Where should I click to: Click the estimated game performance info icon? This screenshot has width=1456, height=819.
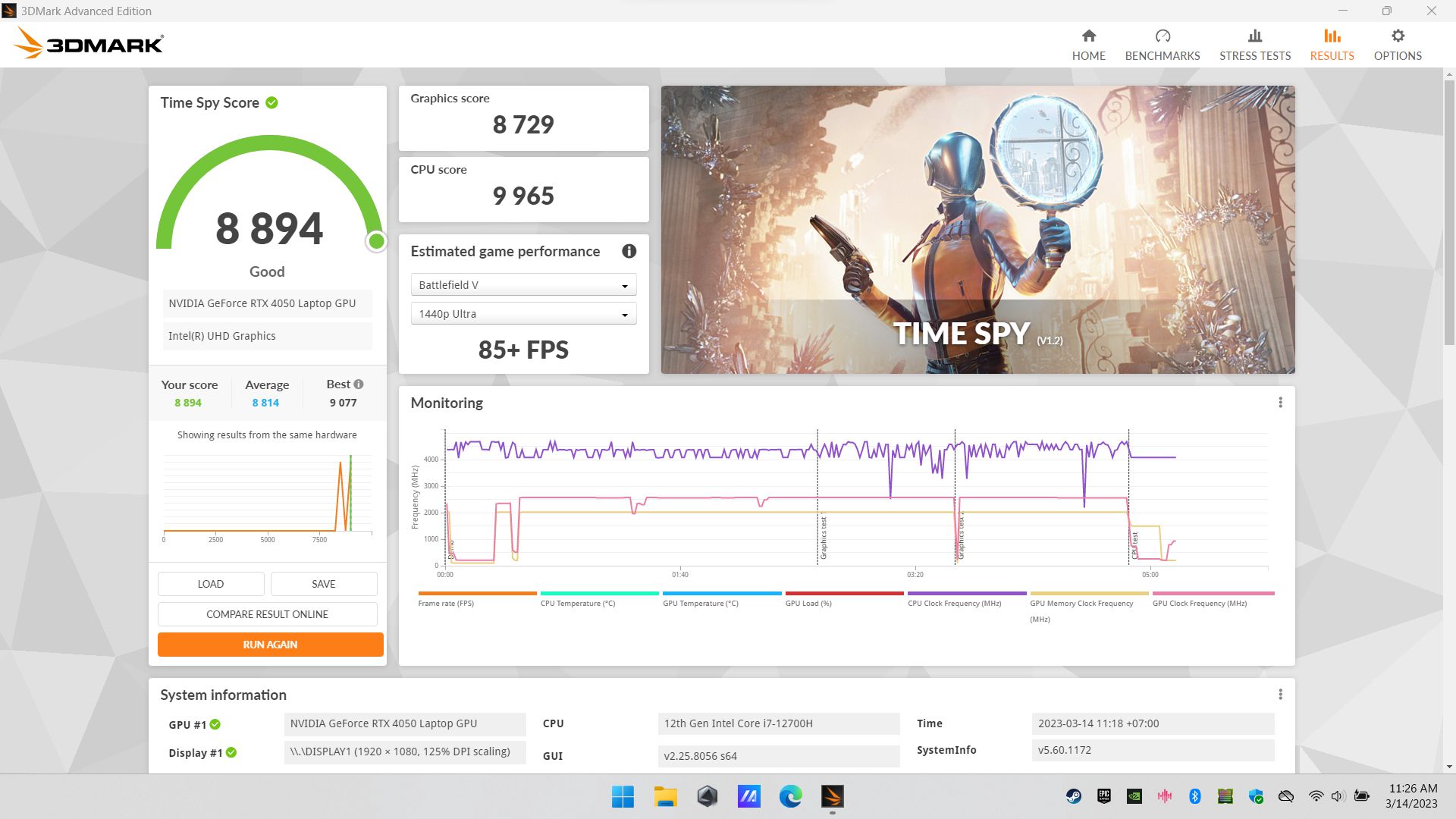coord(629,251)
